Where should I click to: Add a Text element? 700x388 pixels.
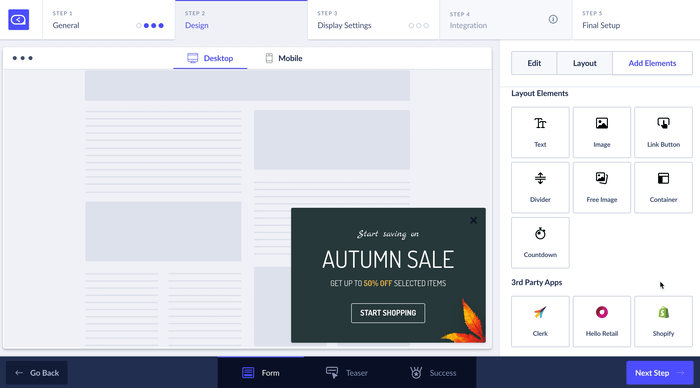tap(540, 132)
